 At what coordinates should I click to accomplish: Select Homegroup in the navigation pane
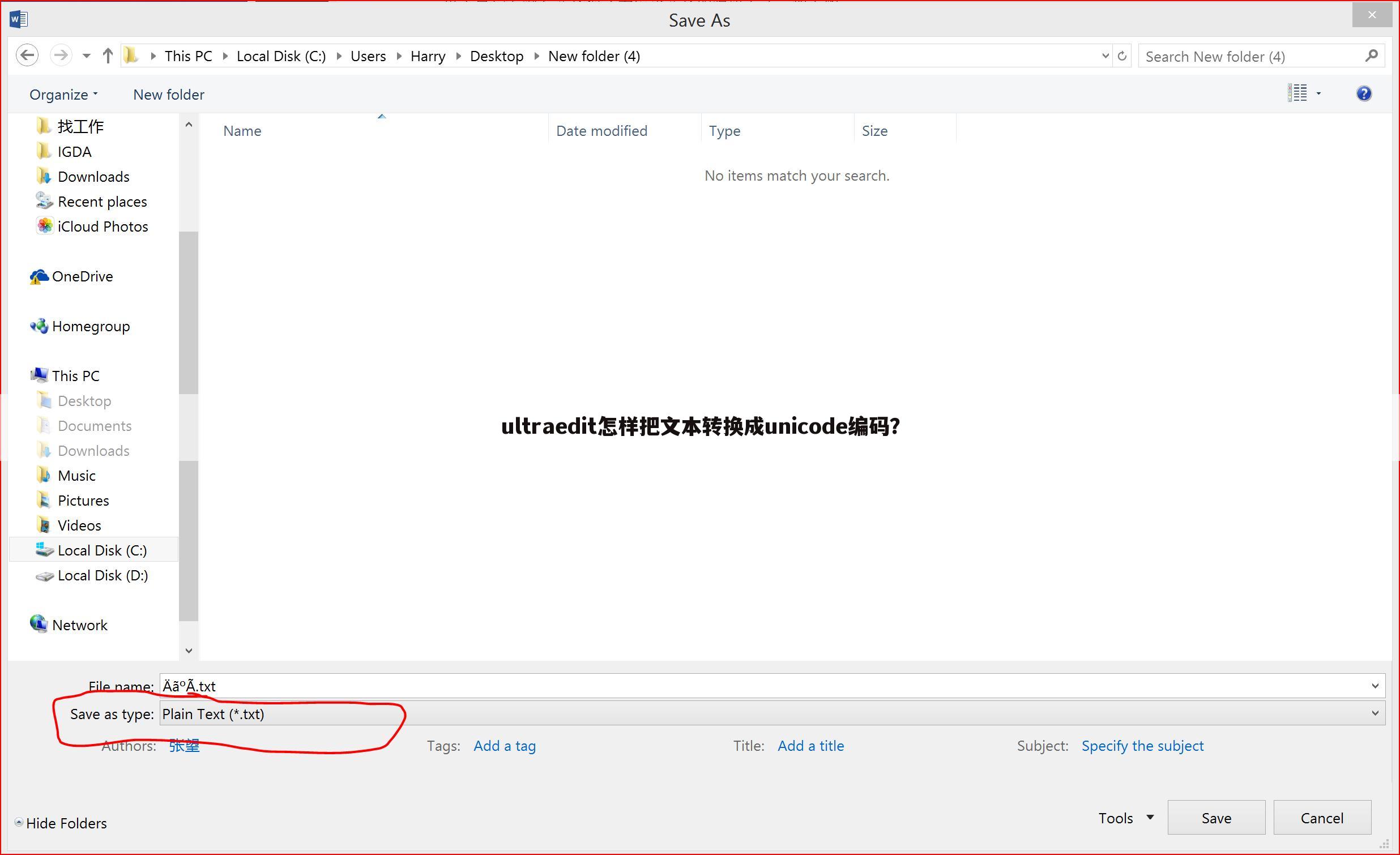point(91,326)
